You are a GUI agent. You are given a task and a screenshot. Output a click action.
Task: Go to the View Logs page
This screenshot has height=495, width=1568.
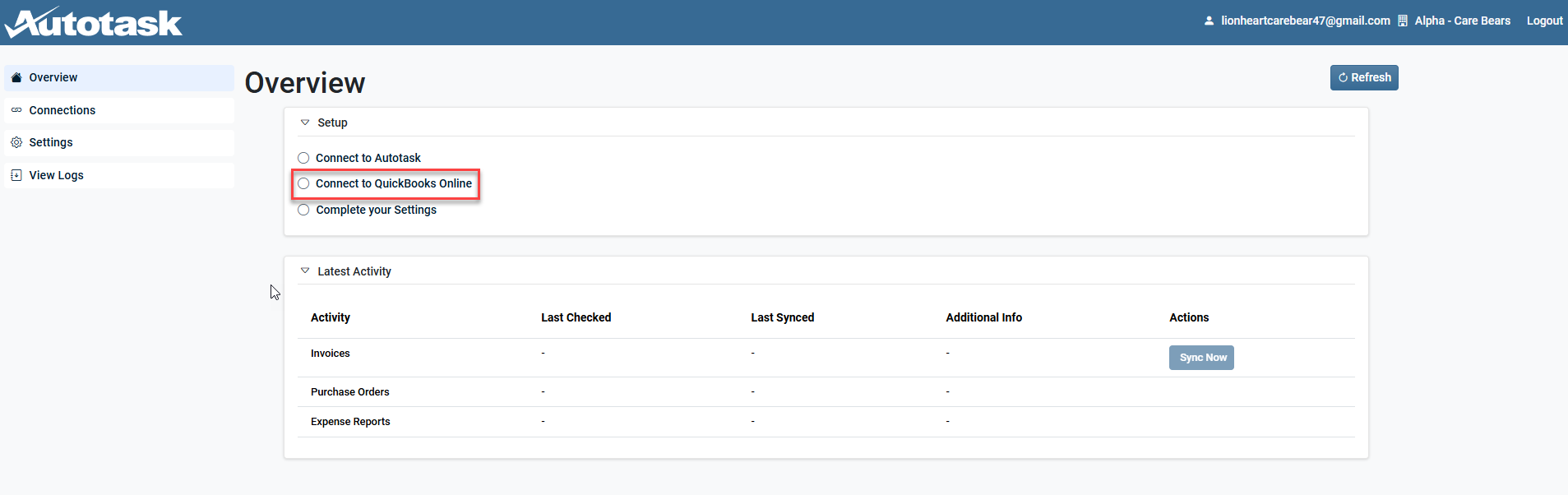click(x=57, y=175)
